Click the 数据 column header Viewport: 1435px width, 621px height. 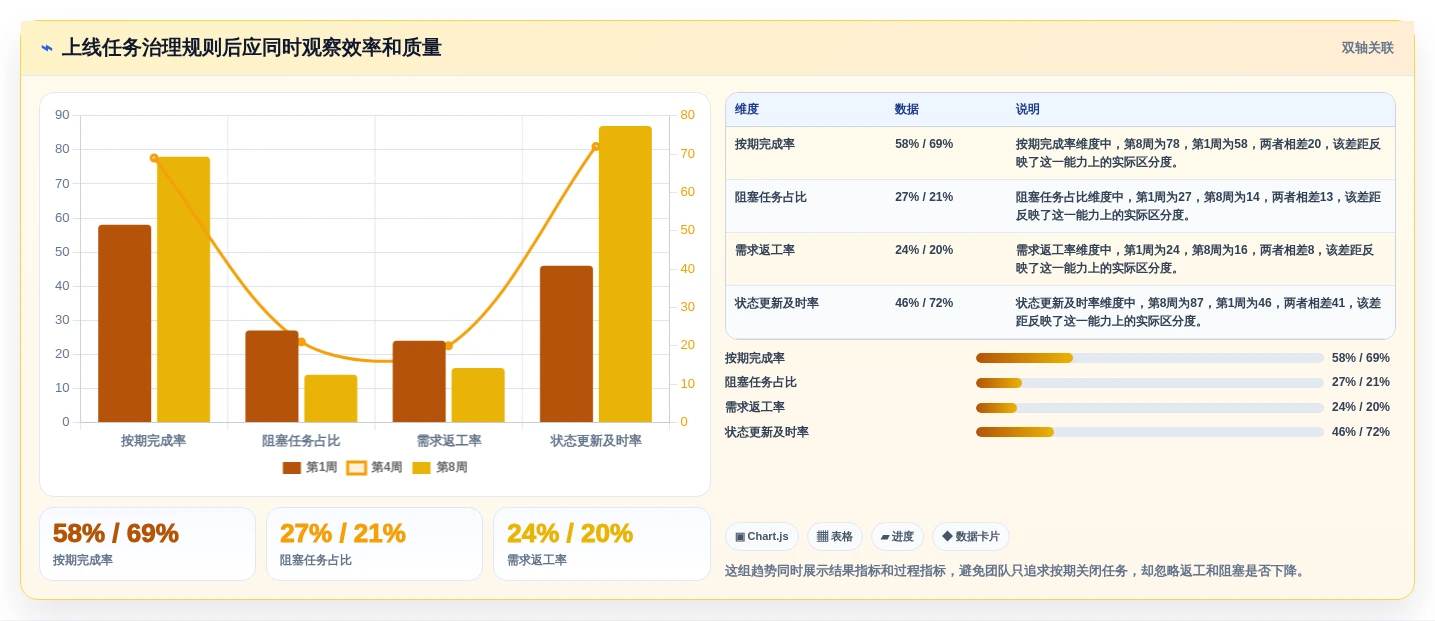coord(907,110)
